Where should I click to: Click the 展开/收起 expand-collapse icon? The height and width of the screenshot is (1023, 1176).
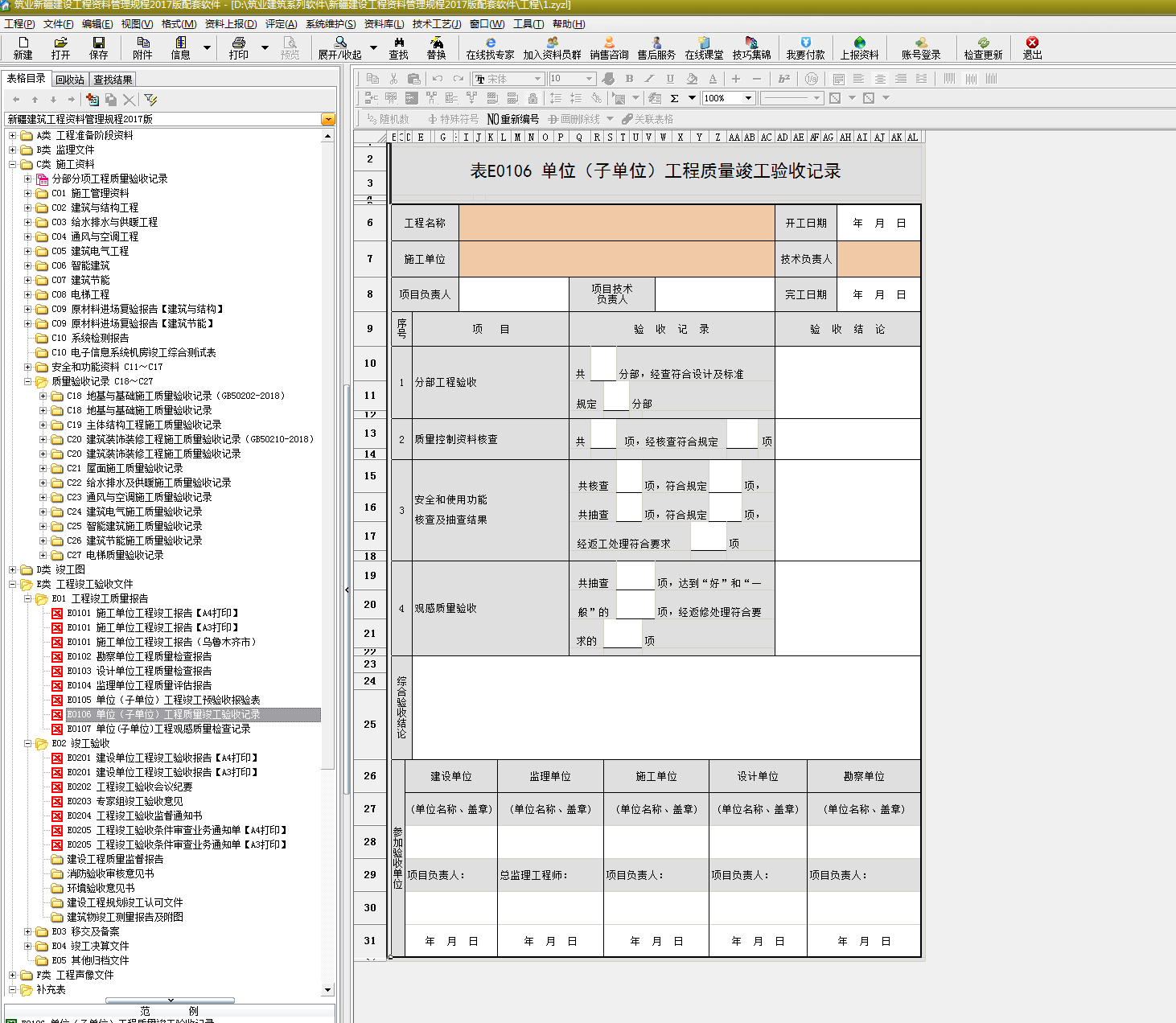point(339,48)
